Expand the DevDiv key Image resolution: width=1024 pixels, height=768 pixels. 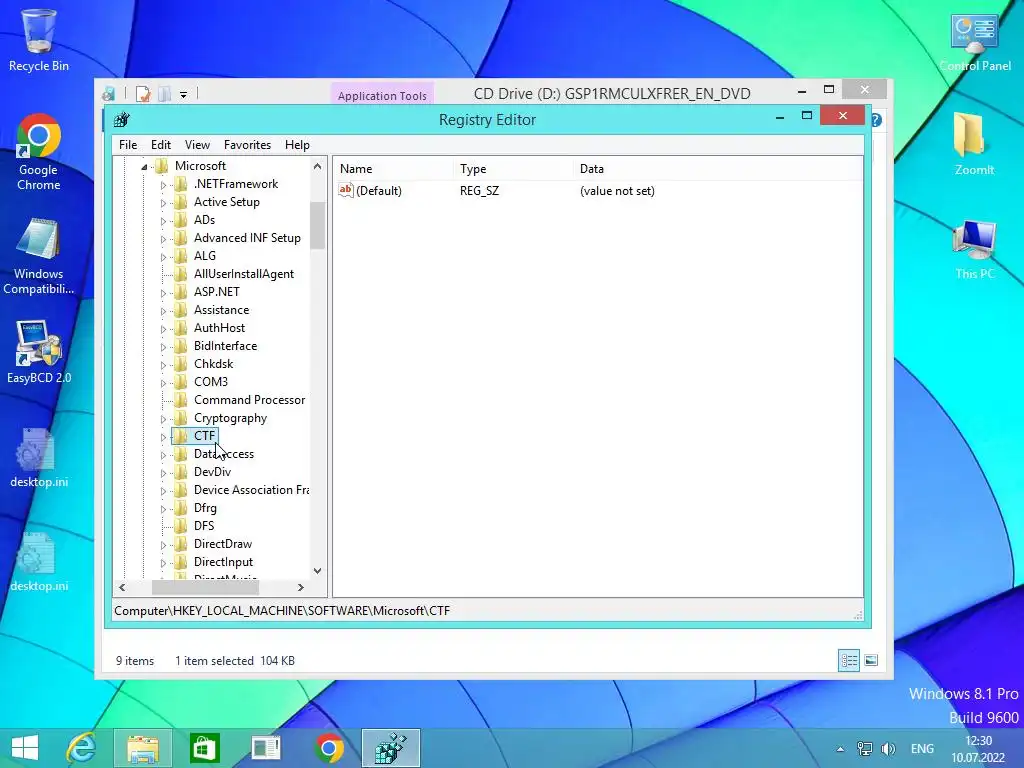(163, 473)
